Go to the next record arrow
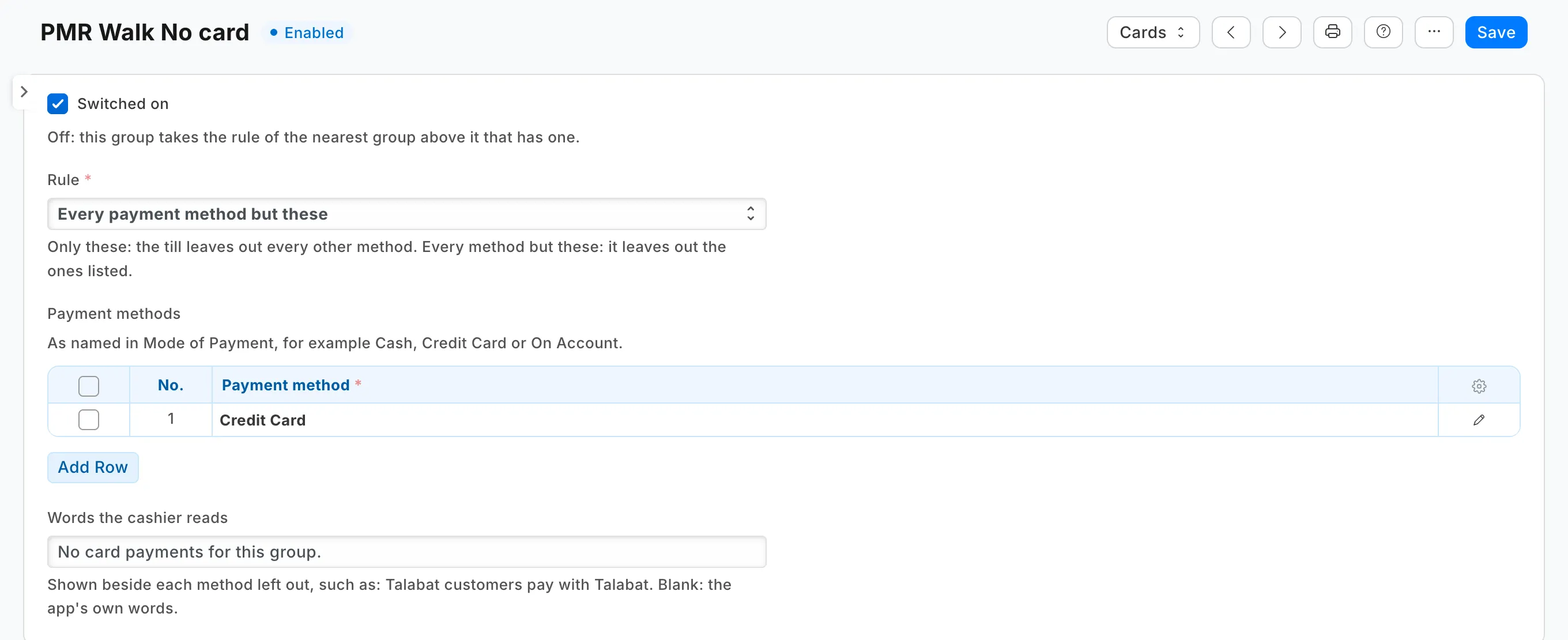The height and width of the screenshot is (640, 1568). point(1281,32)
